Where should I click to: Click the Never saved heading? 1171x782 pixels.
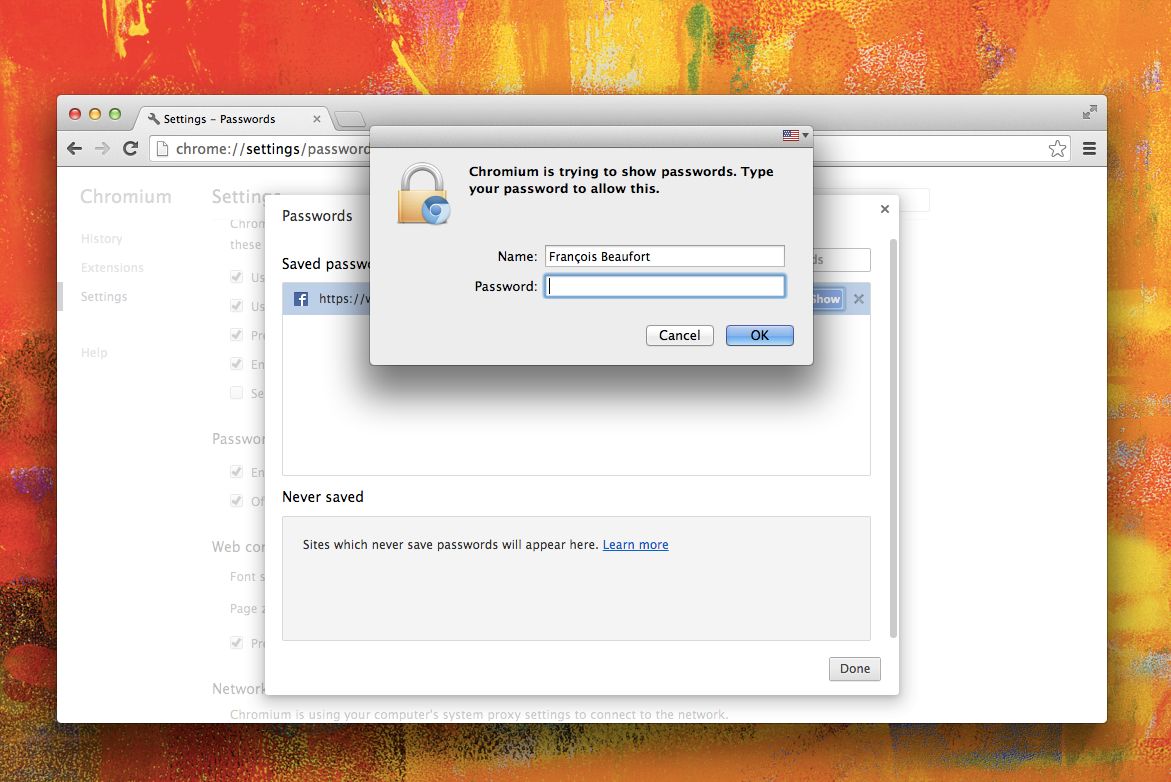pyautogui.click(x=323, y=497)
